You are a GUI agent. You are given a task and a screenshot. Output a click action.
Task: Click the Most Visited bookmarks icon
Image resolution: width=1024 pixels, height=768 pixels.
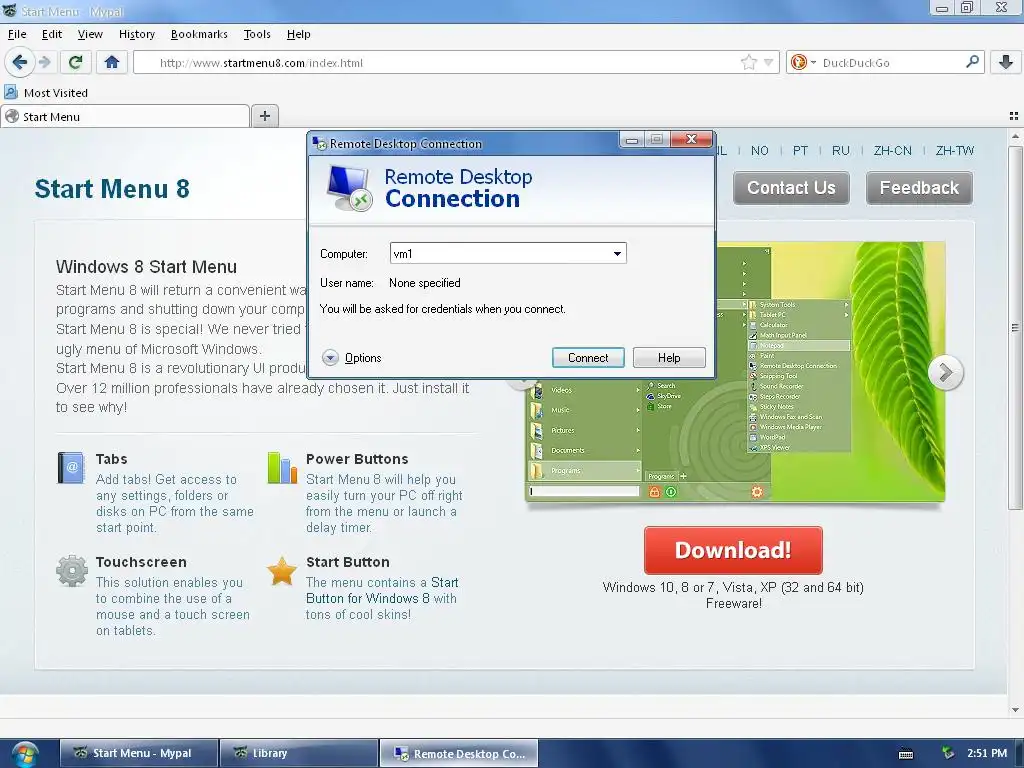click(11, 92)
